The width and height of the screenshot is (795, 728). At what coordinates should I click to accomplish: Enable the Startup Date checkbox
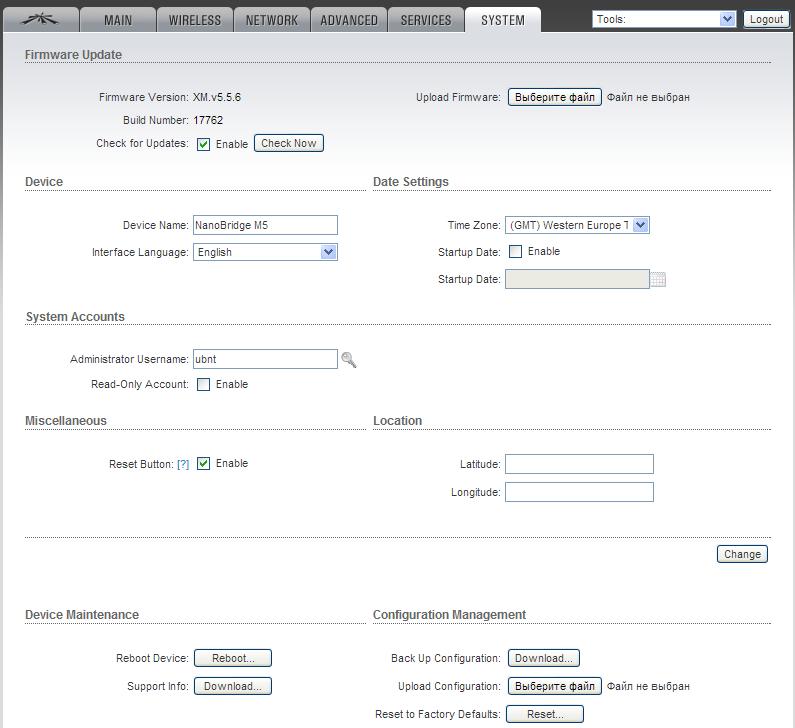(x=516, y=252)
